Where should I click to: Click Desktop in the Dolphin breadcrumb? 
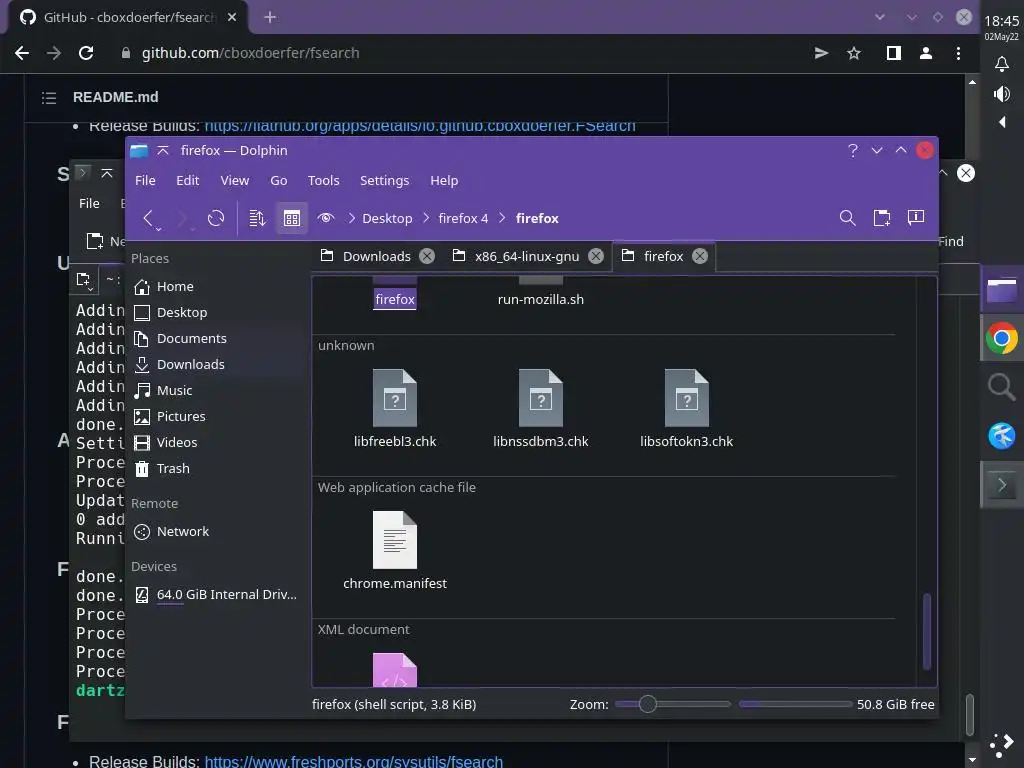click(387, 218)
